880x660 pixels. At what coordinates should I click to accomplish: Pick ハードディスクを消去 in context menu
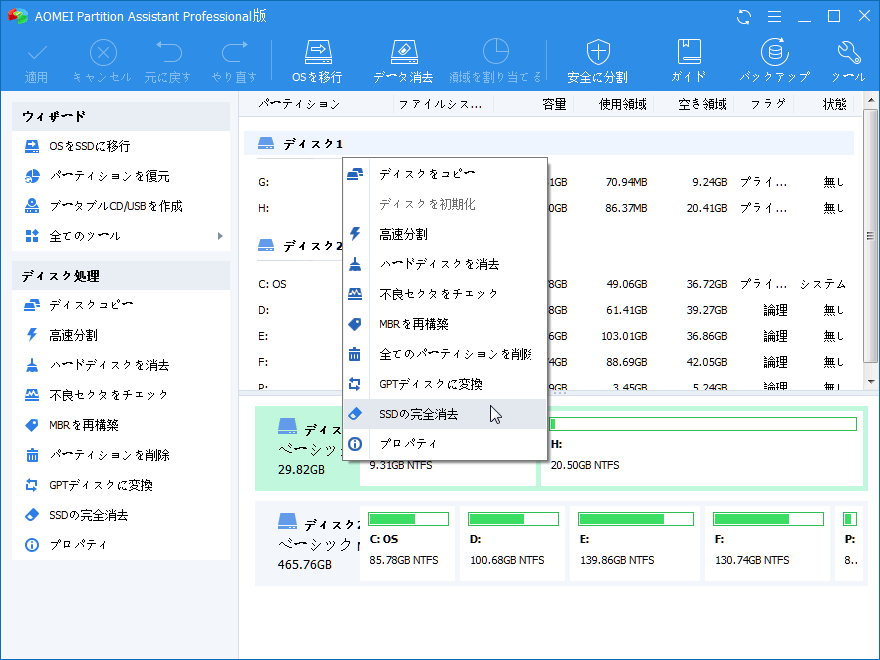(444, 264)
